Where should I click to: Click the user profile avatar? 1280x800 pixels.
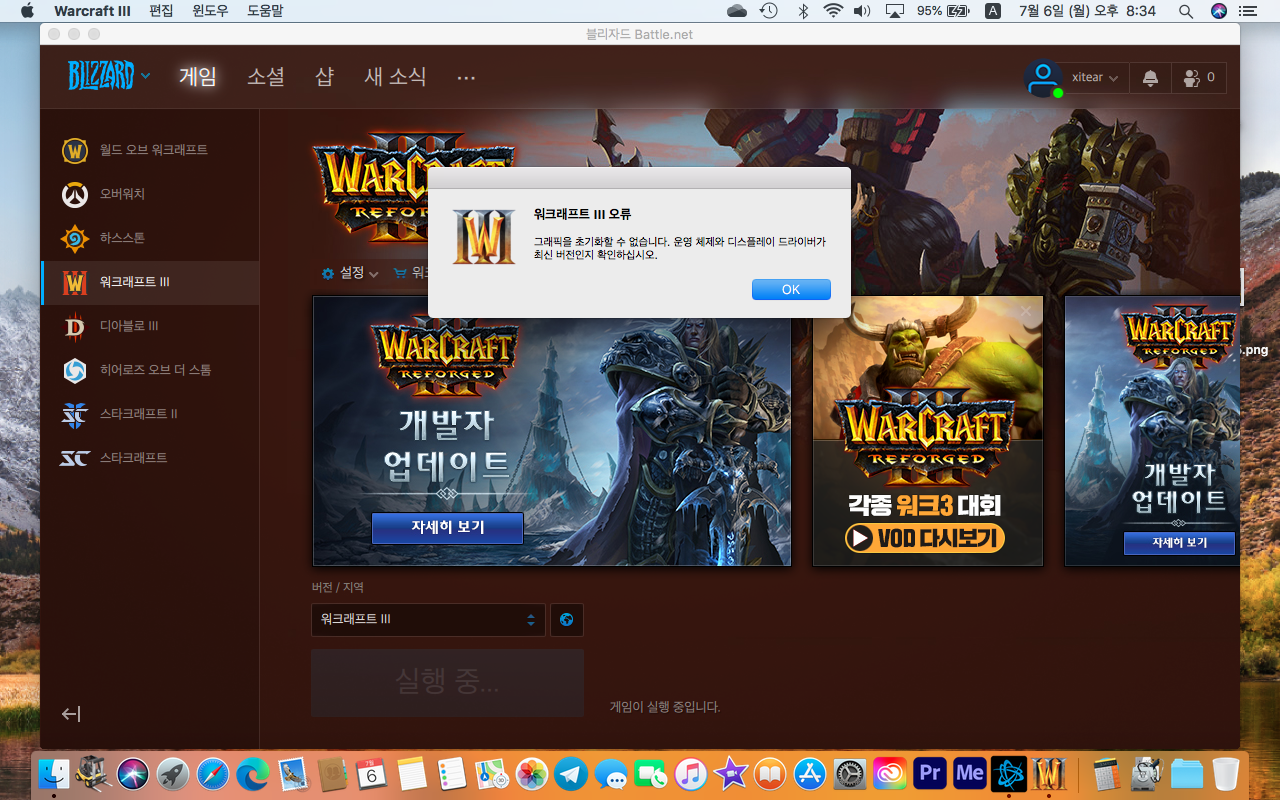click(1044, 77)
